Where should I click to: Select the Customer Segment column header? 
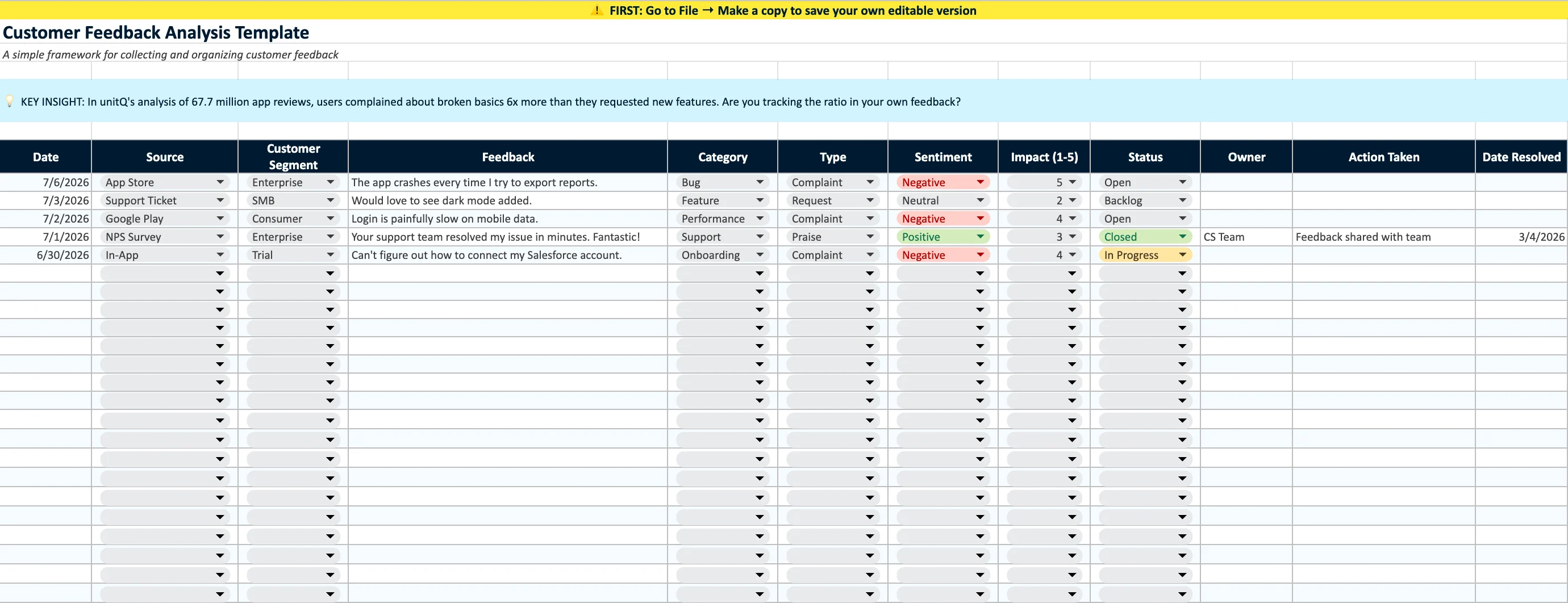(x=293, y=157)
